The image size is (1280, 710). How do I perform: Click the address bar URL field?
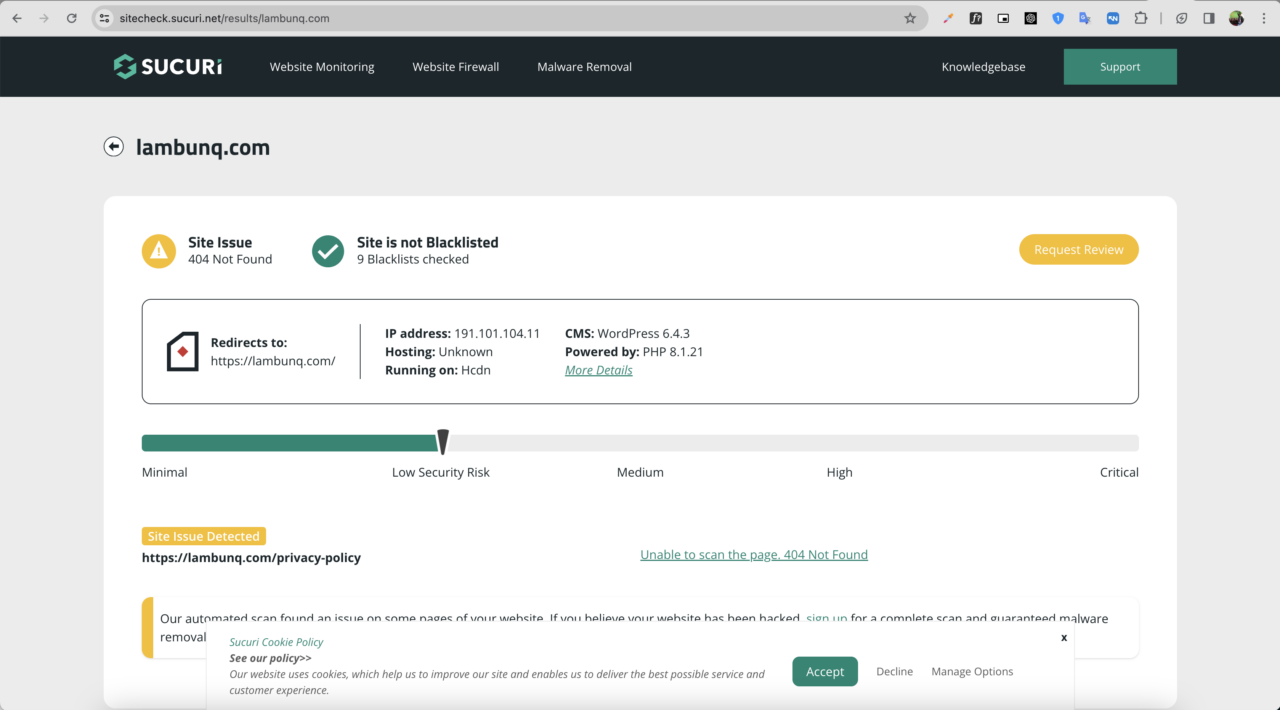(500, 18)
